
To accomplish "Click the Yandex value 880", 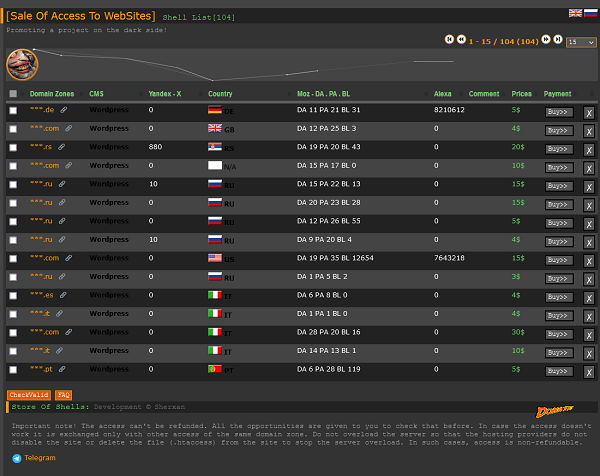I will tap(155, 147).
